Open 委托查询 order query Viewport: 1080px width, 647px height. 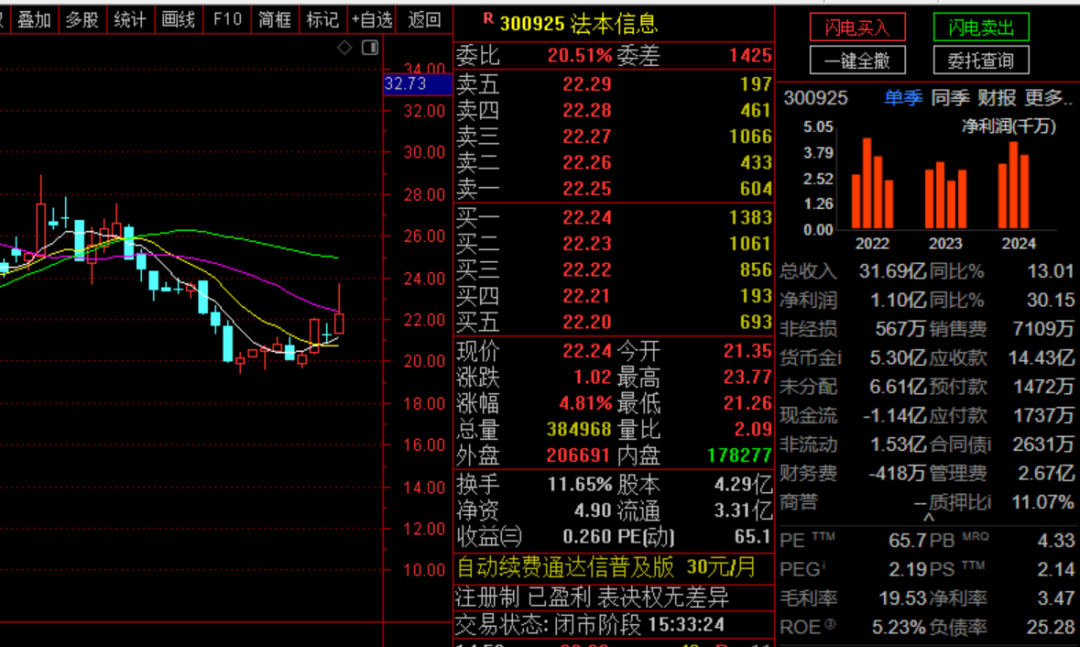pos(982,61)
